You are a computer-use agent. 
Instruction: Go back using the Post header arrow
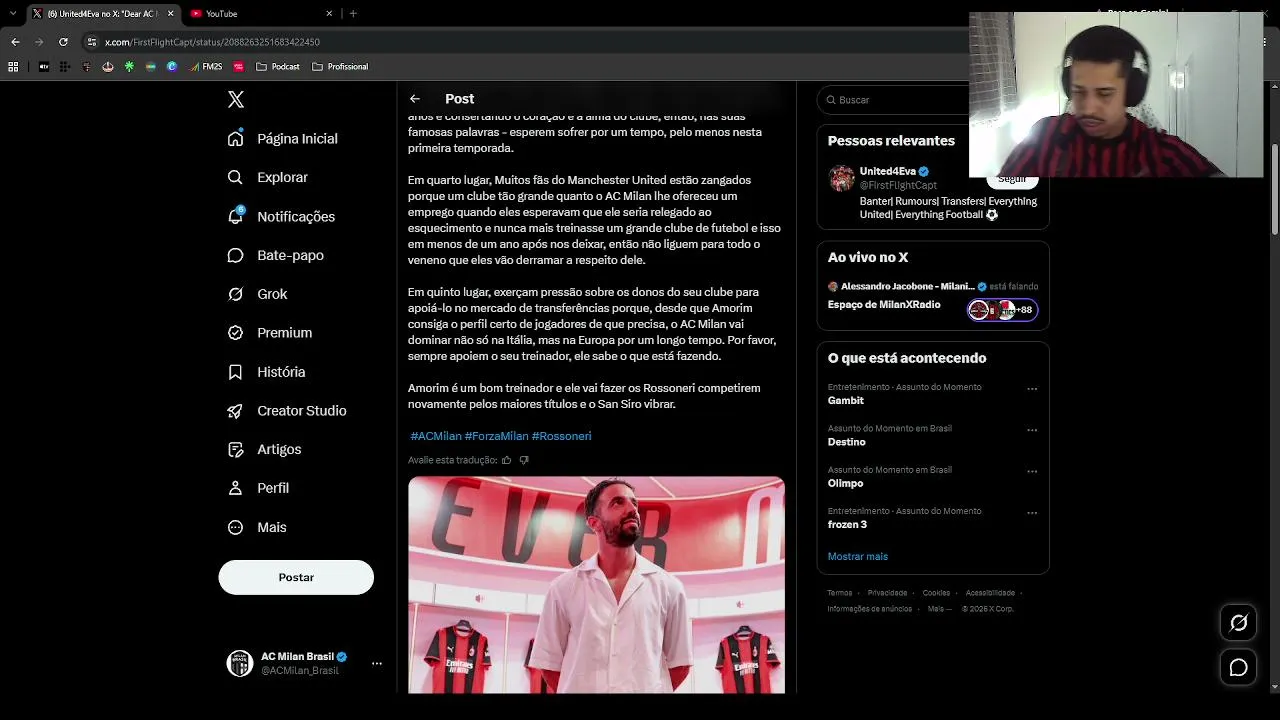415,99
